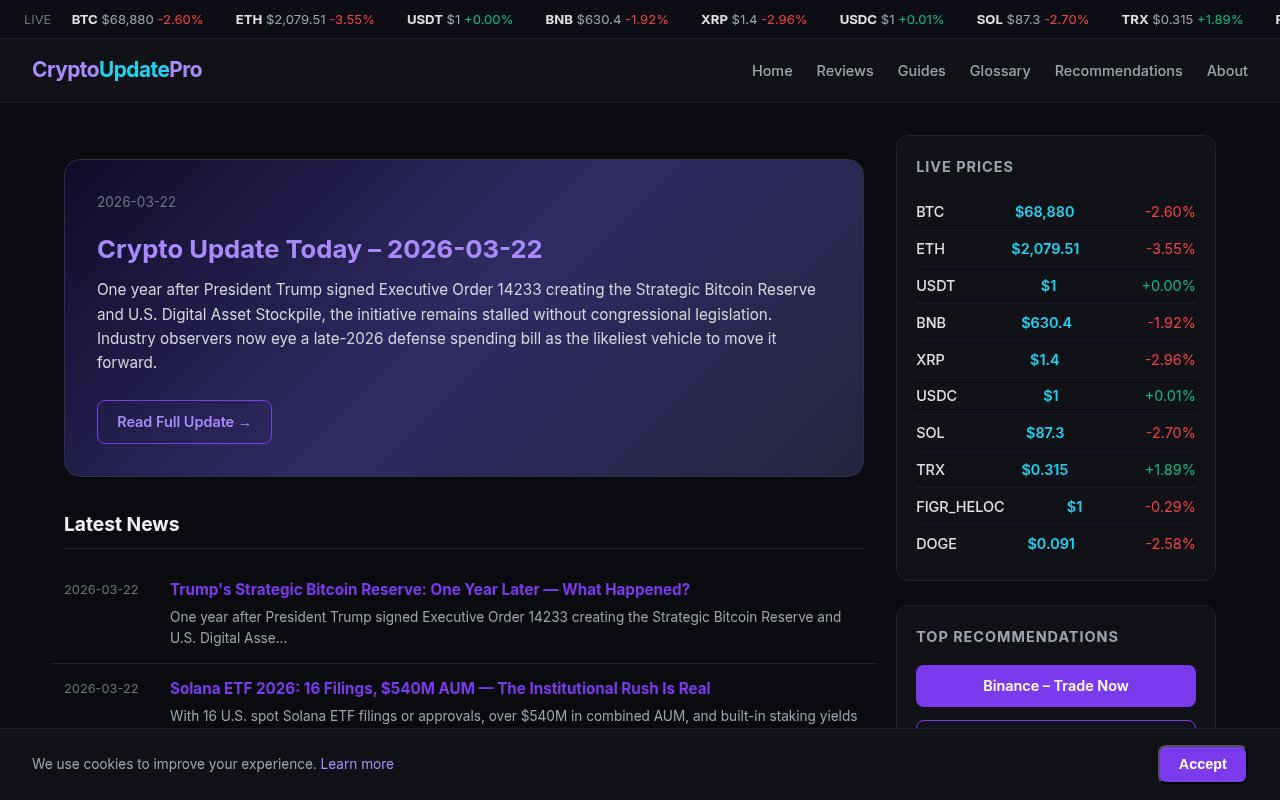Image resolution: width=1280 pixels, height=800 pixels.
Task: Open the Guides menu item
Action: [x=921, y=71]
